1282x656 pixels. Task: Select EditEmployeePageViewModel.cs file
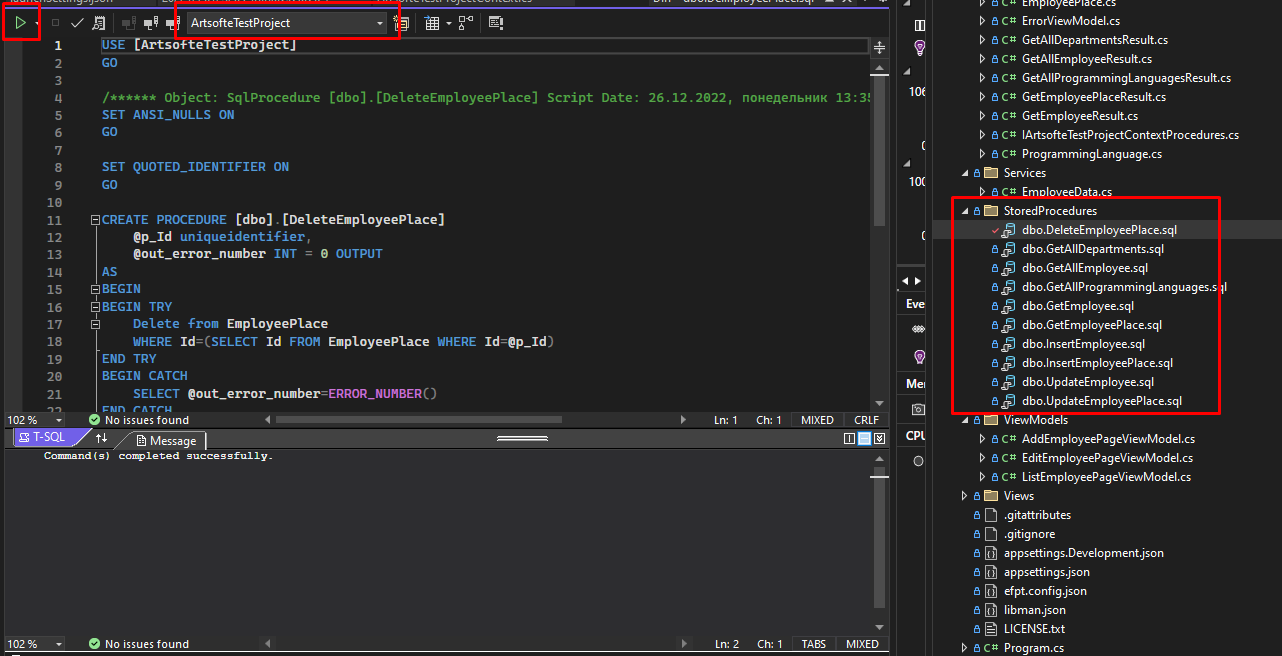tap(1108, 458)
